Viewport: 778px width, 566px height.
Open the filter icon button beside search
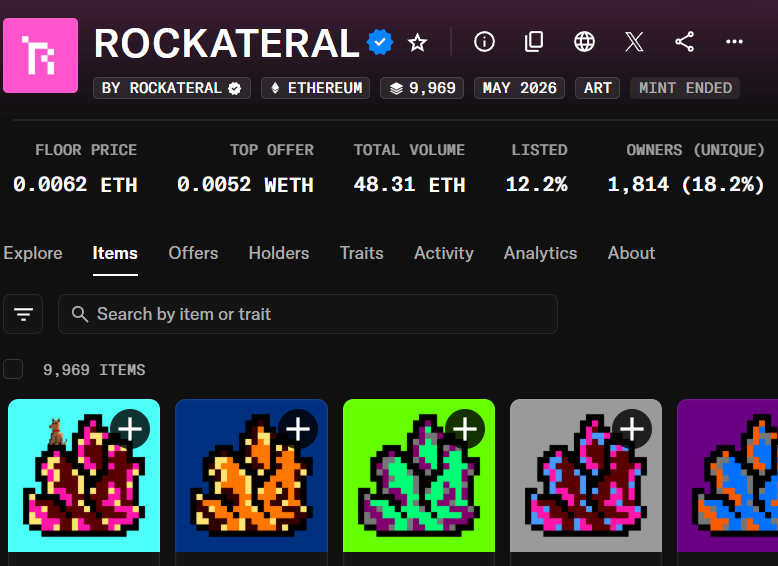point(23,314)
